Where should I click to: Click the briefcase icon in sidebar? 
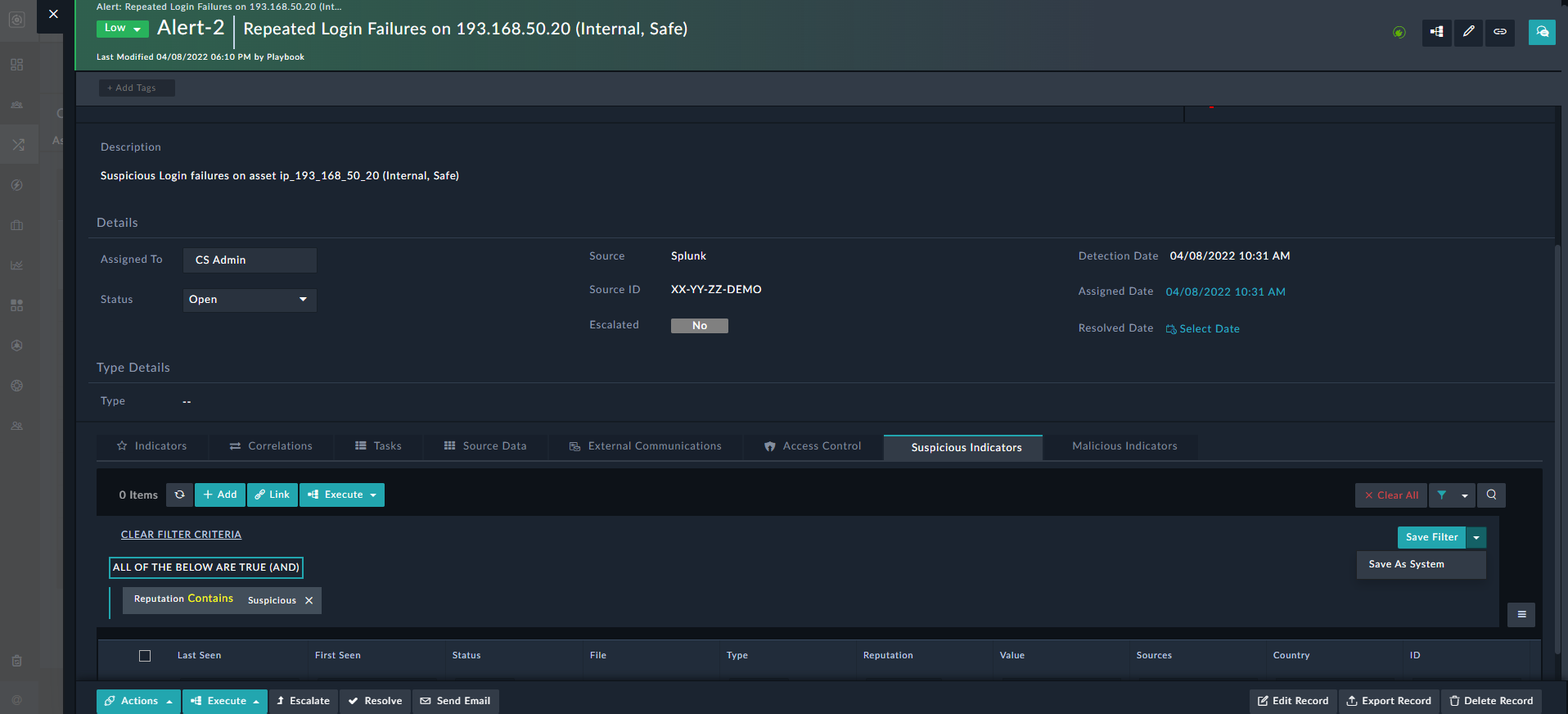(x=17, y=225)
